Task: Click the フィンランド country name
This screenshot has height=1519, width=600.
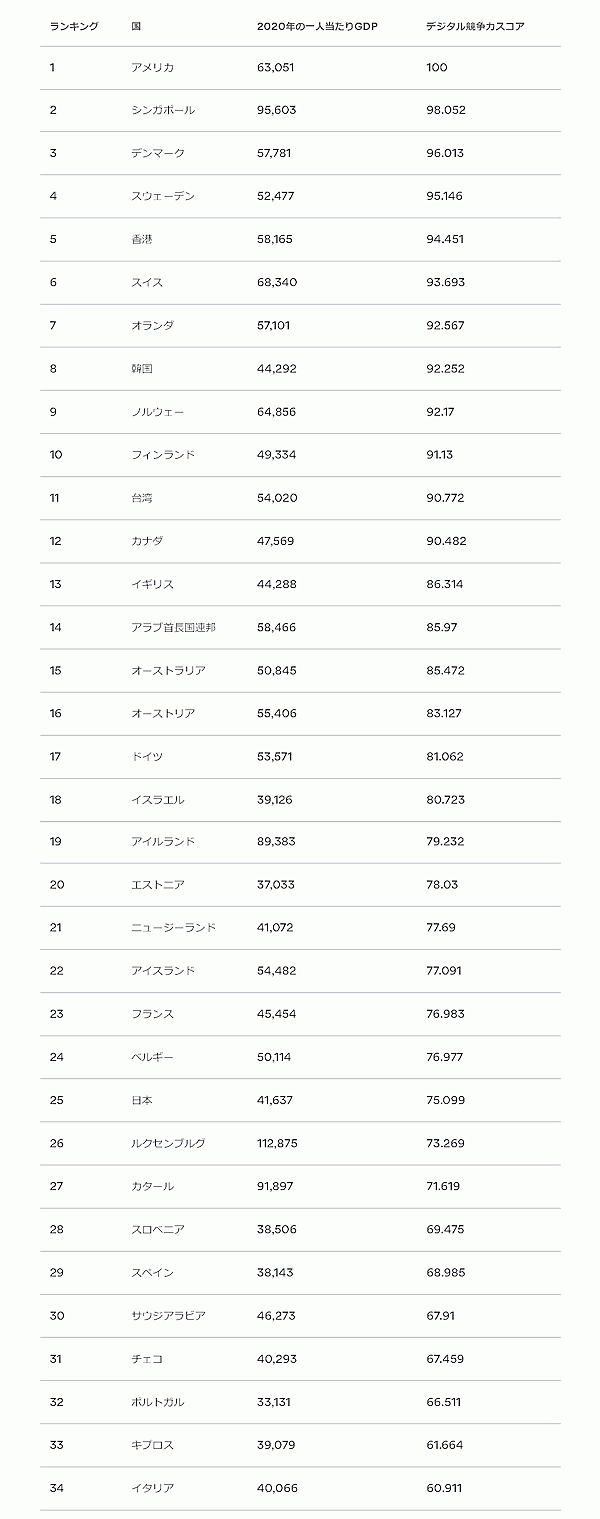Action: coord(163,454)
